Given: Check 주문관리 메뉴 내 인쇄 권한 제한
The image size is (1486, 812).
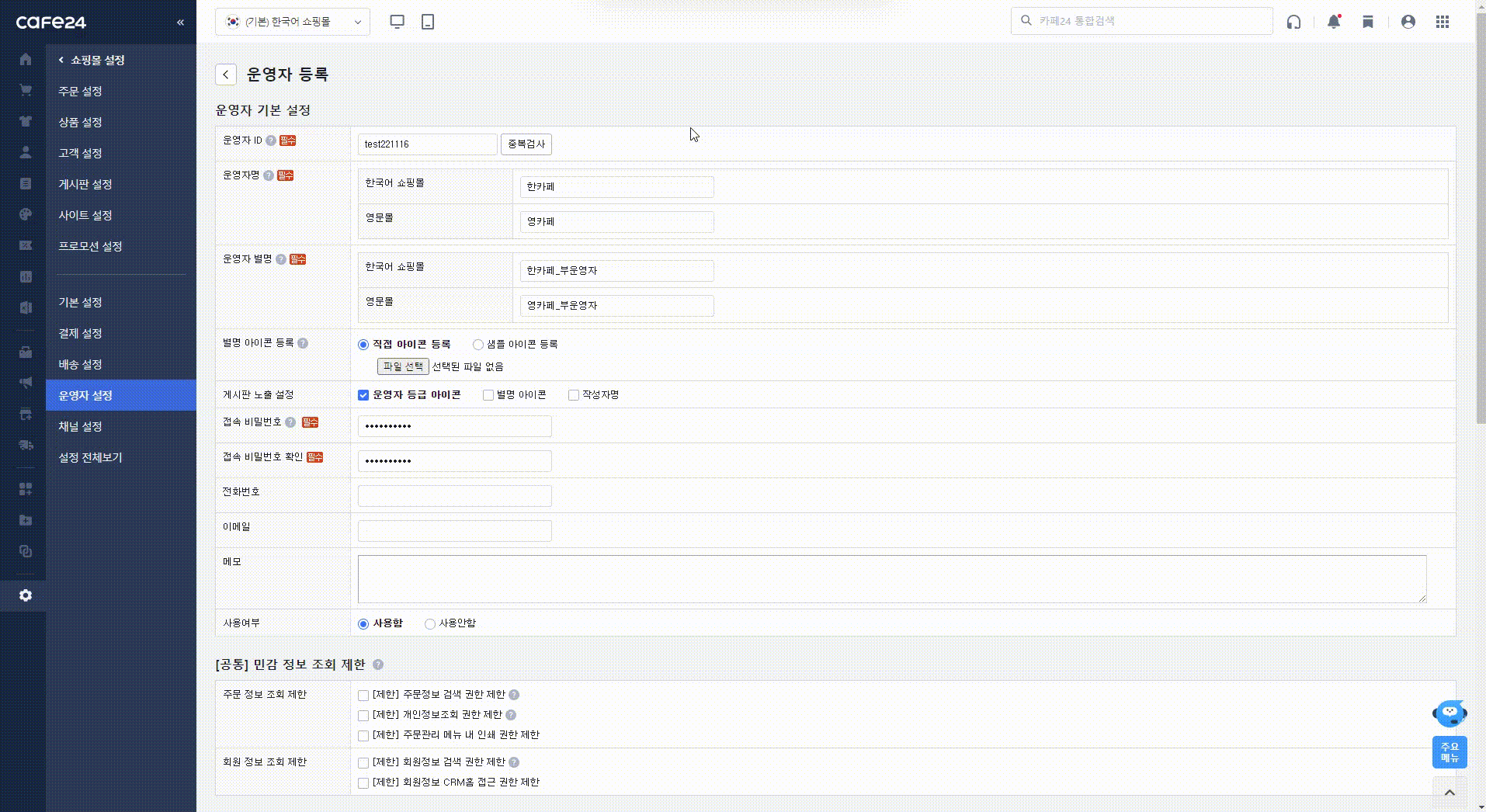Looking at the screenshot, I should 363,736.
